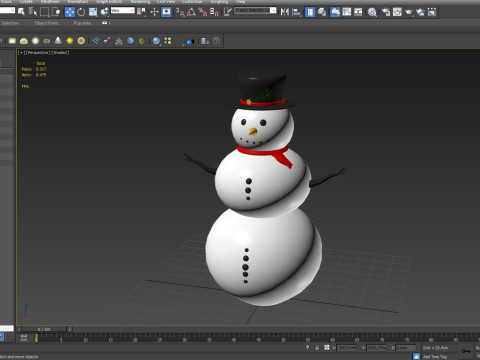Open the [Shaded] viewport menu
Image resolution: width=480 pixels, height=360 pixels.
click(60, 53)
